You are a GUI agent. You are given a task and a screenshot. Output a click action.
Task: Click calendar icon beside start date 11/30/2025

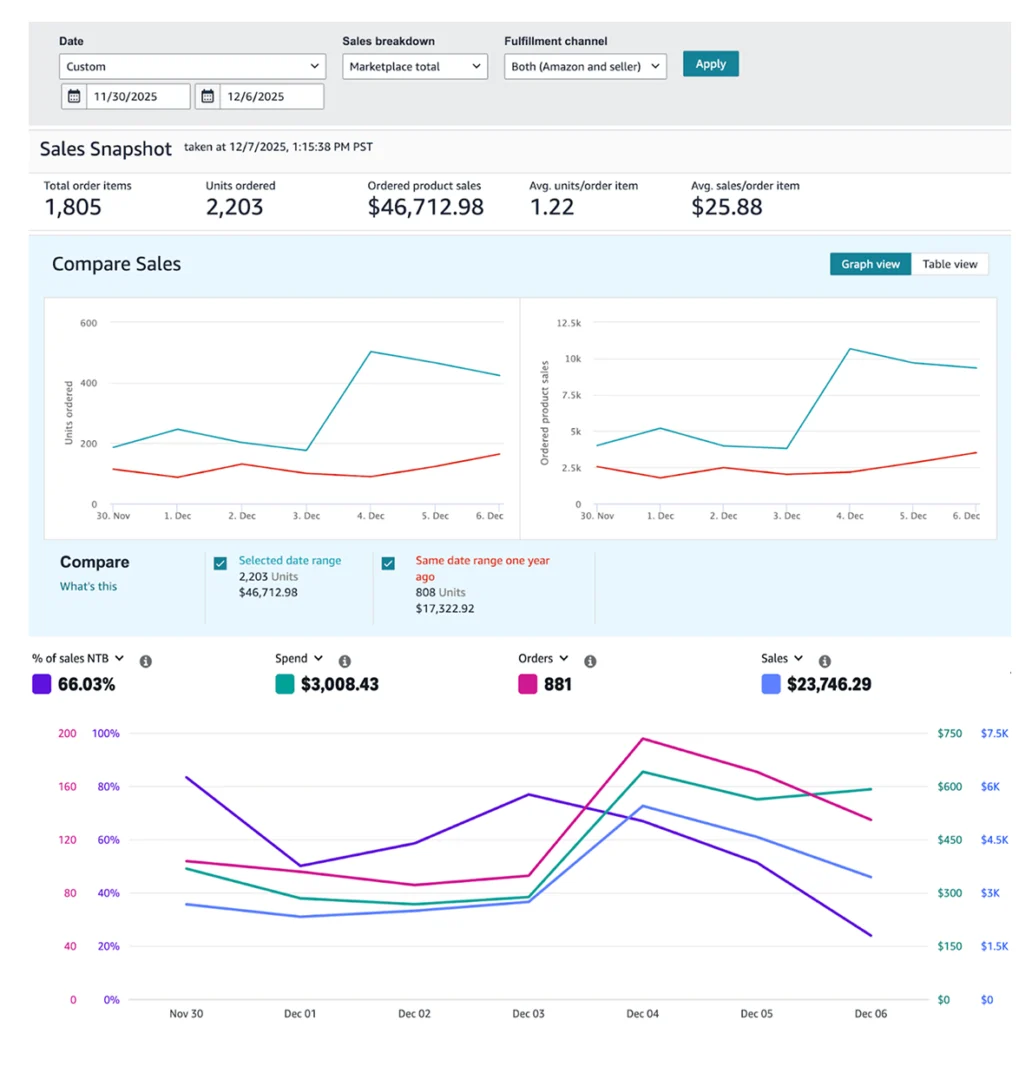pyautogui.click(x=74, y=97)
